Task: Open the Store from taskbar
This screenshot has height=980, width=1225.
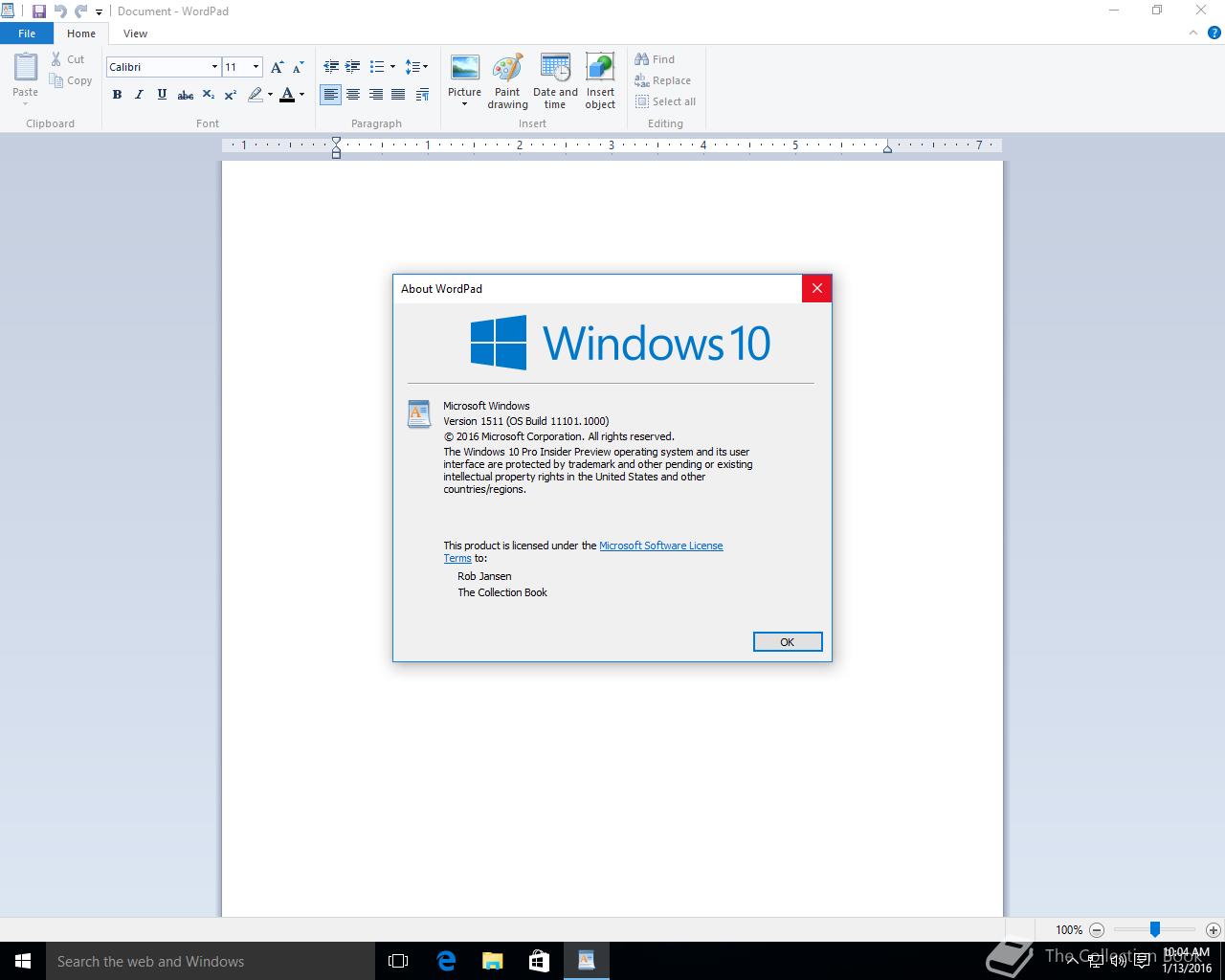Action: point(540,961)
